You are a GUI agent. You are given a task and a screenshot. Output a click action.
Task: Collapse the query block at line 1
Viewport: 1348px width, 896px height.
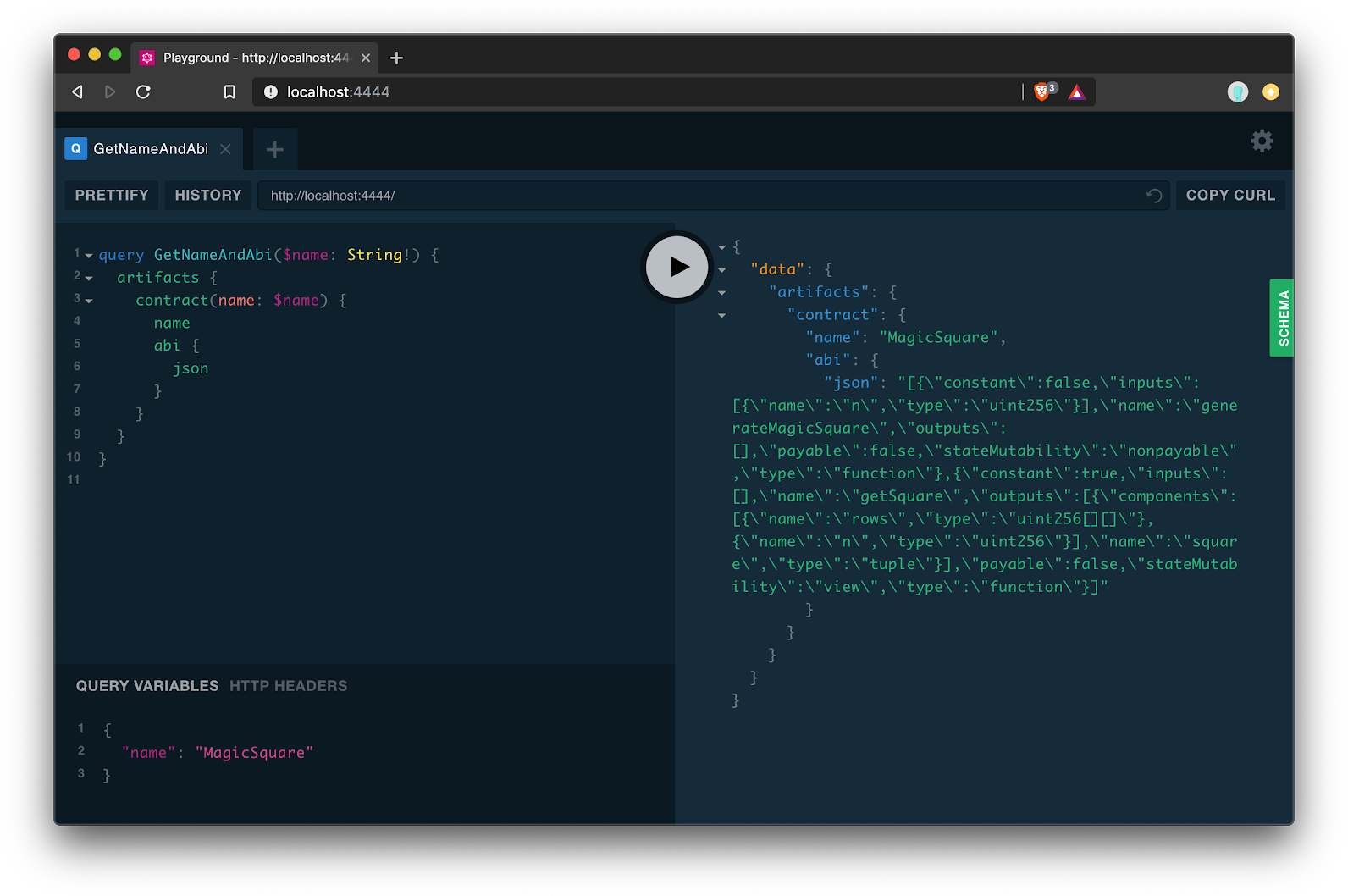pos(89,256)
